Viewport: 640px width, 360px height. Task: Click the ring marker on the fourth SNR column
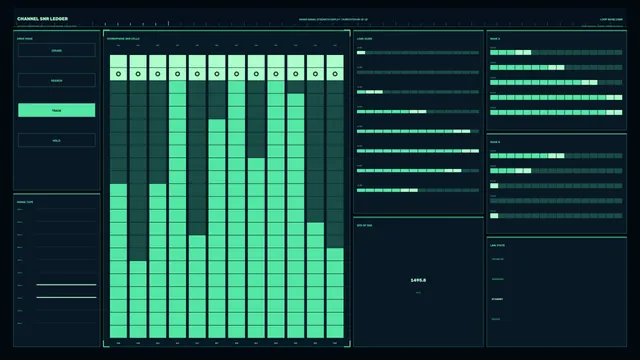(178, 74)
